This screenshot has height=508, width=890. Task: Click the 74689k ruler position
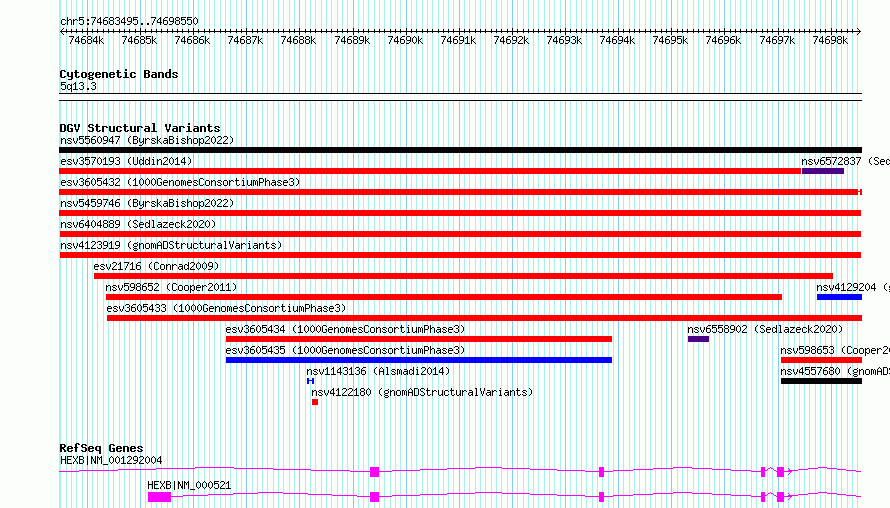[352, 40]
